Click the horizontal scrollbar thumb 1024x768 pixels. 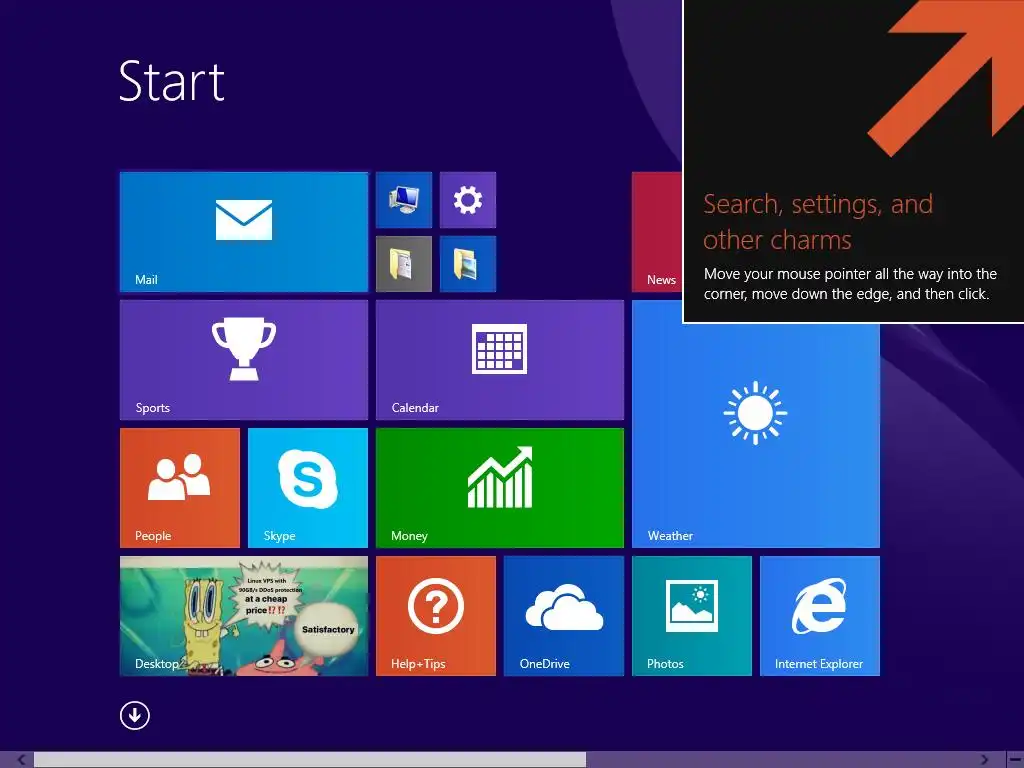[310, 760]
